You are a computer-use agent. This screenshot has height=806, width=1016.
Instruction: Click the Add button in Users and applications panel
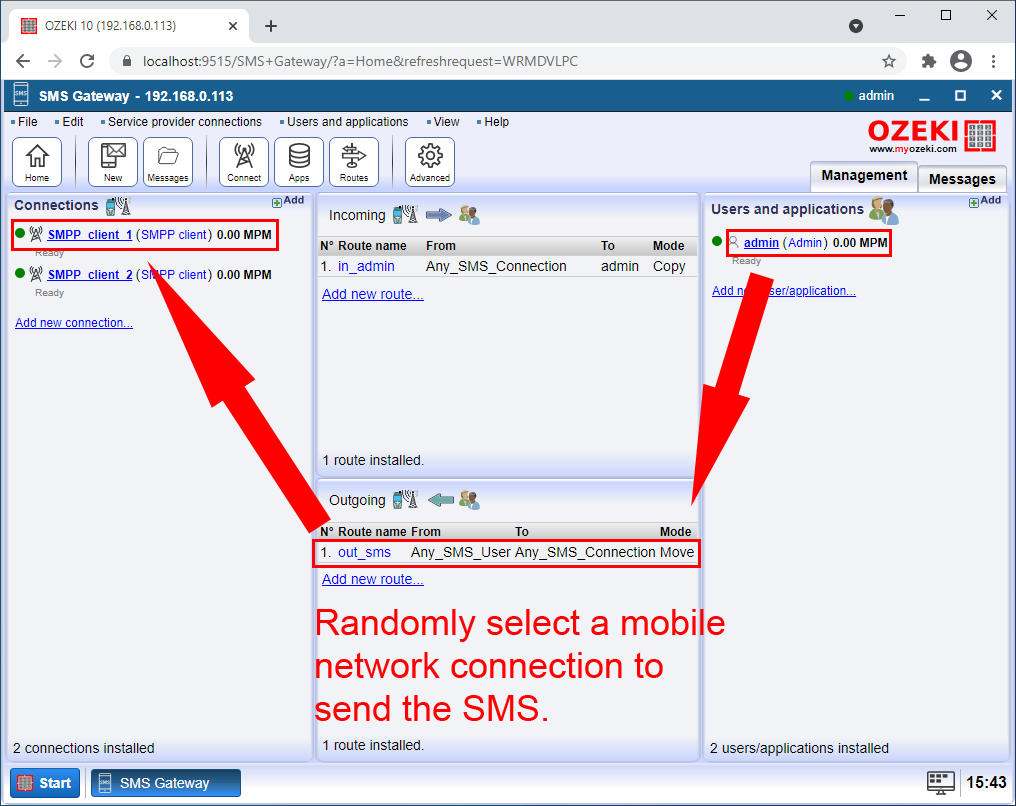985,201
